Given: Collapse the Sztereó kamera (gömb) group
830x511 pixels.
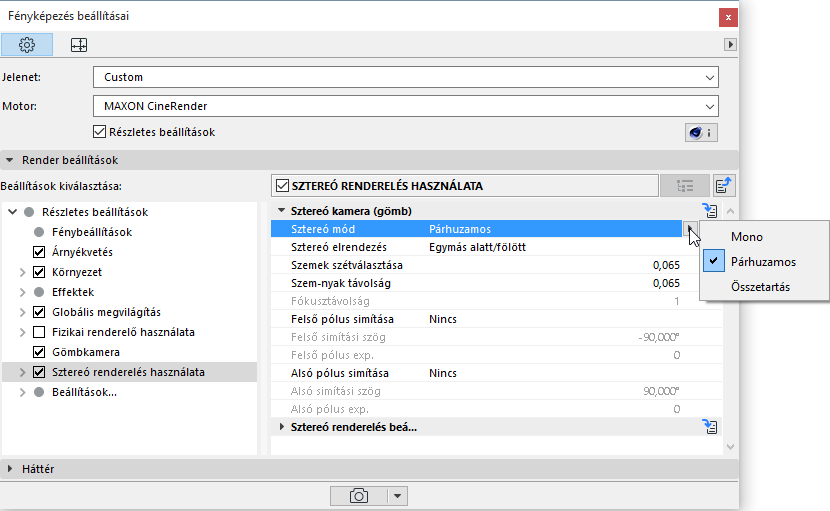Looking at the screenshot, I should click(x=282, y=211).
